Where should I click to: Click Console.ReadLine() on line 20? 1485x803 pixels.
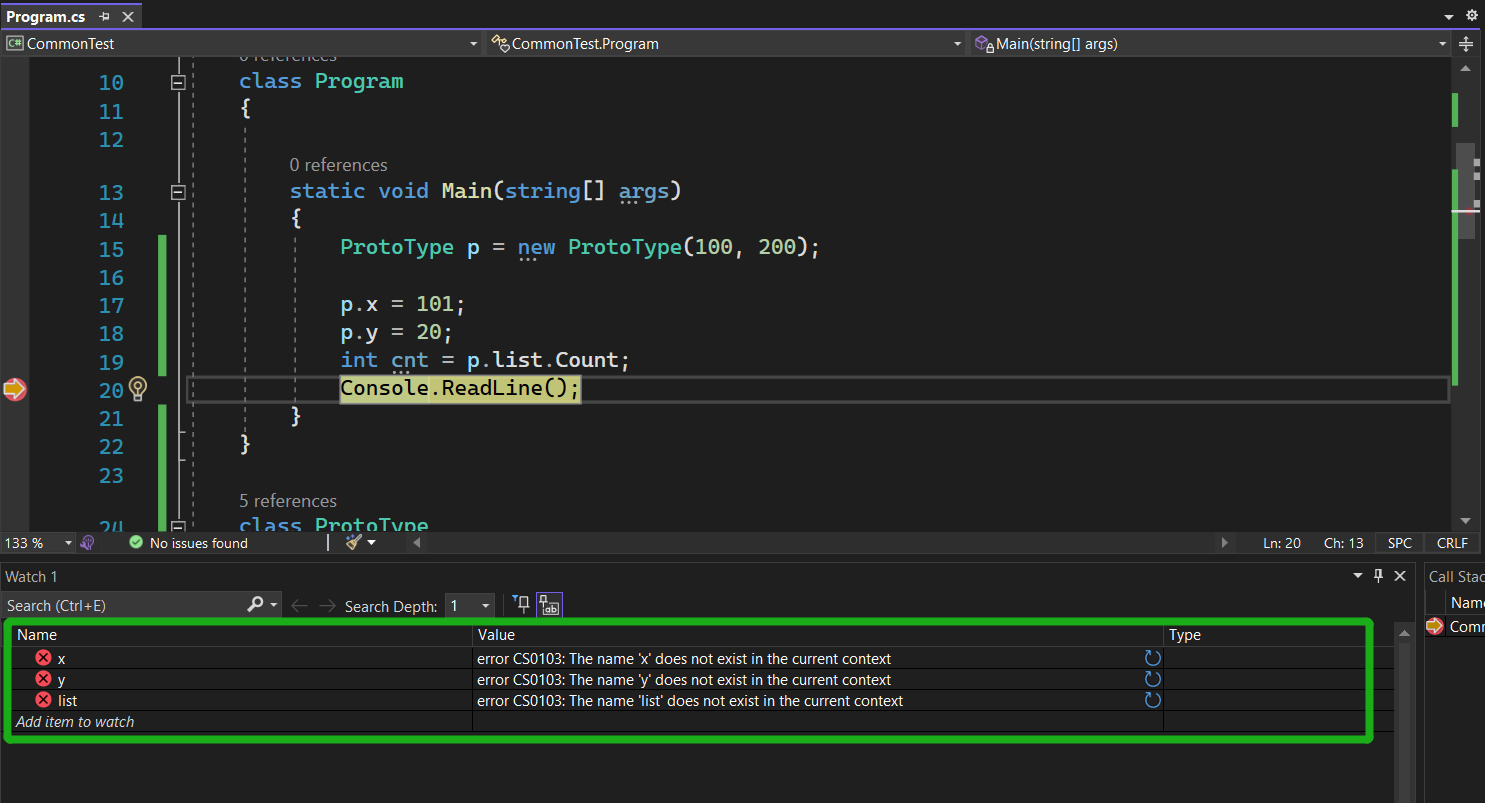pyautogui.click(x=460, y=389)
